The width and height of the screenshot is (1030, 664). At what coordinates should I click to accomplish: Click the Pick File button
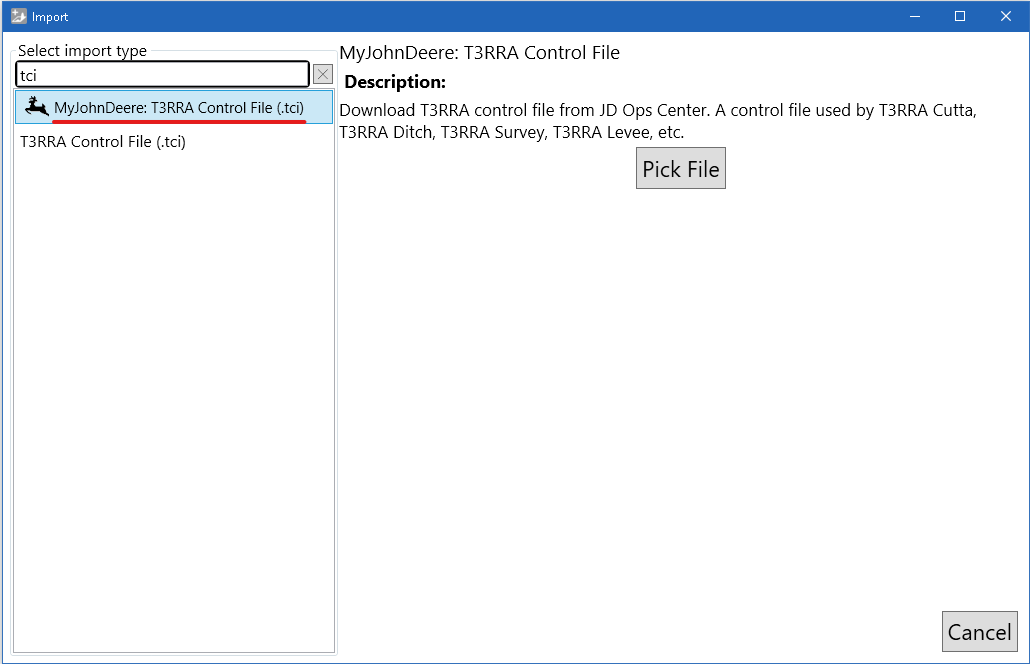point(681,168)
